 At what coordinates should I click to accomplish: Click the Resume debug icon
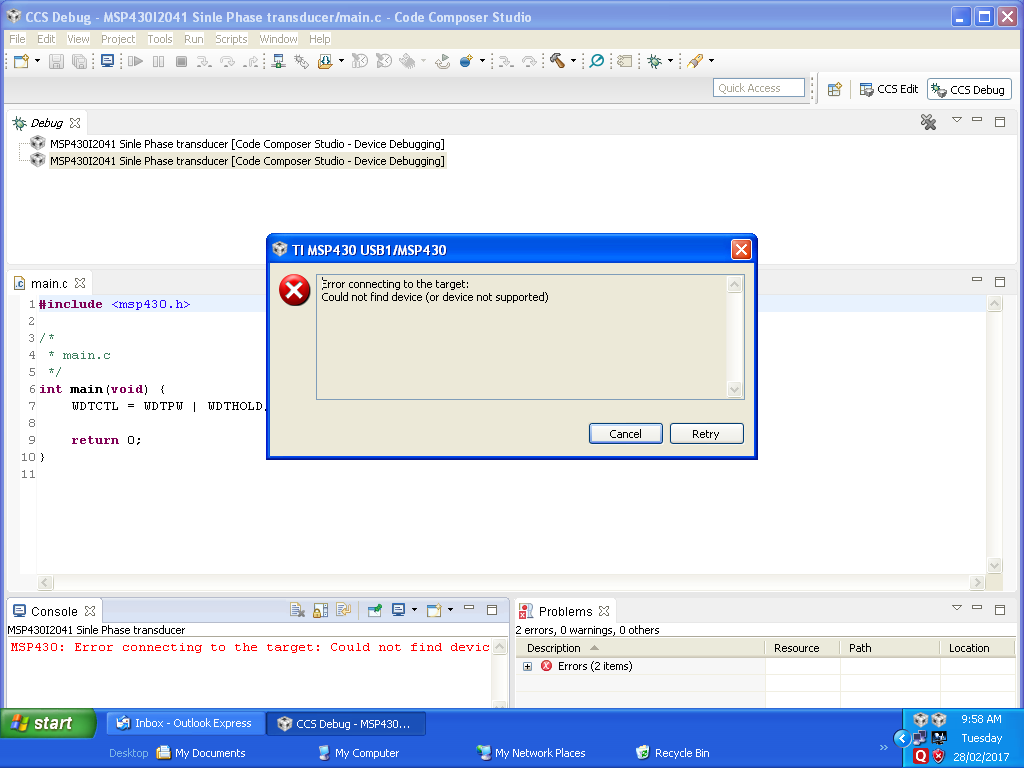click(135, 61)
